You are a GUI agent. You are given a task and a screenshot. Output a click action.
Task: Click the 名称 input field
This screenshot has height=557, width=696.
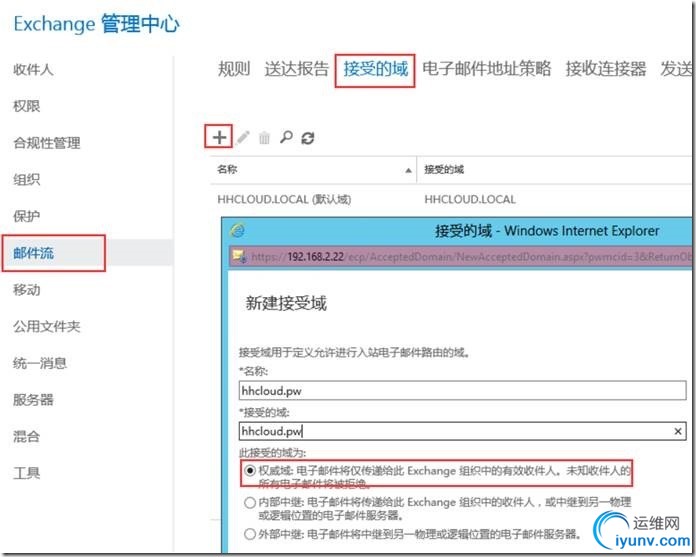pos(462,391)
